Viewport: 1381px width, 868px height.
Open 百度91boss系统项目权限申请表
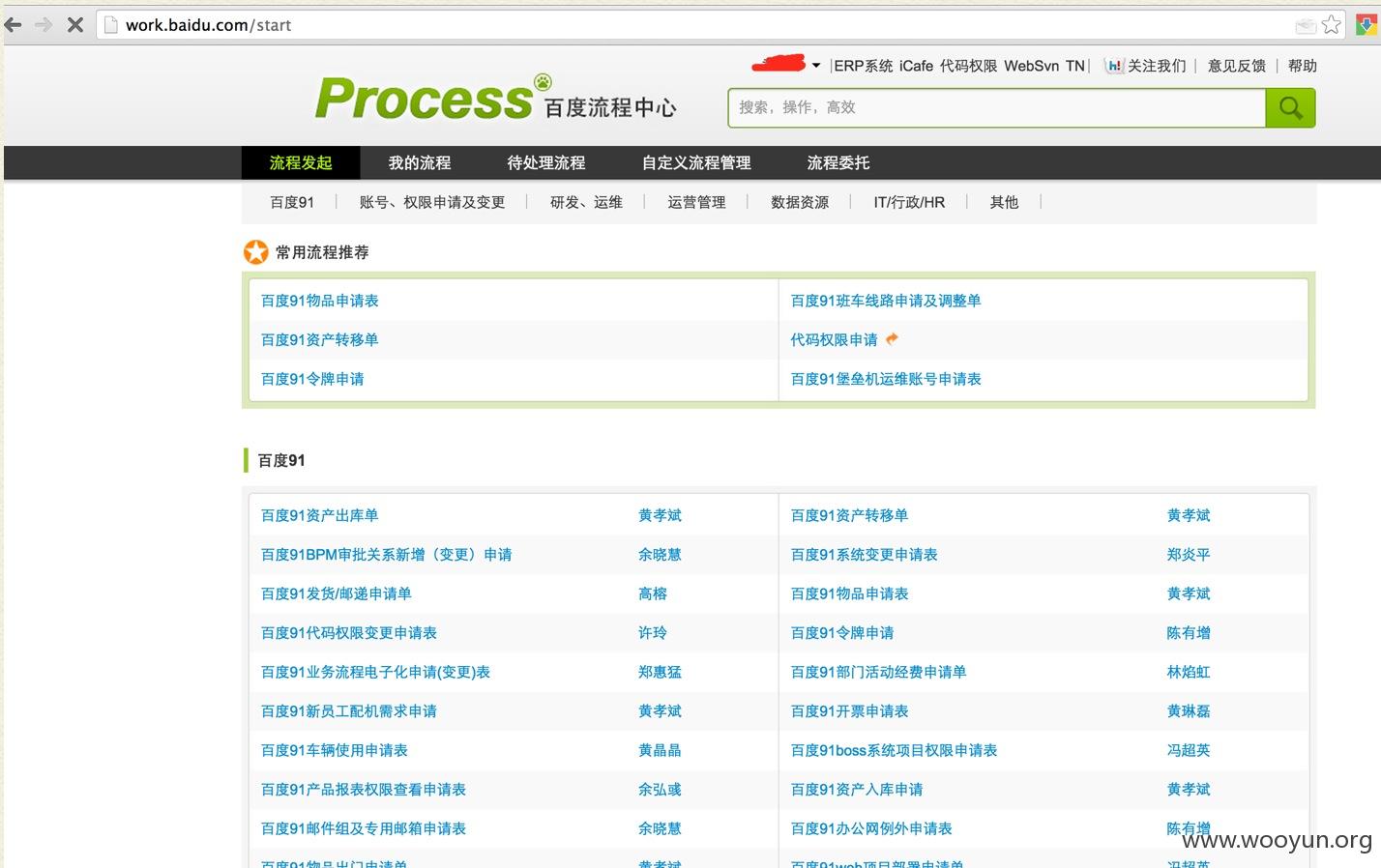[x=895, y=750]
